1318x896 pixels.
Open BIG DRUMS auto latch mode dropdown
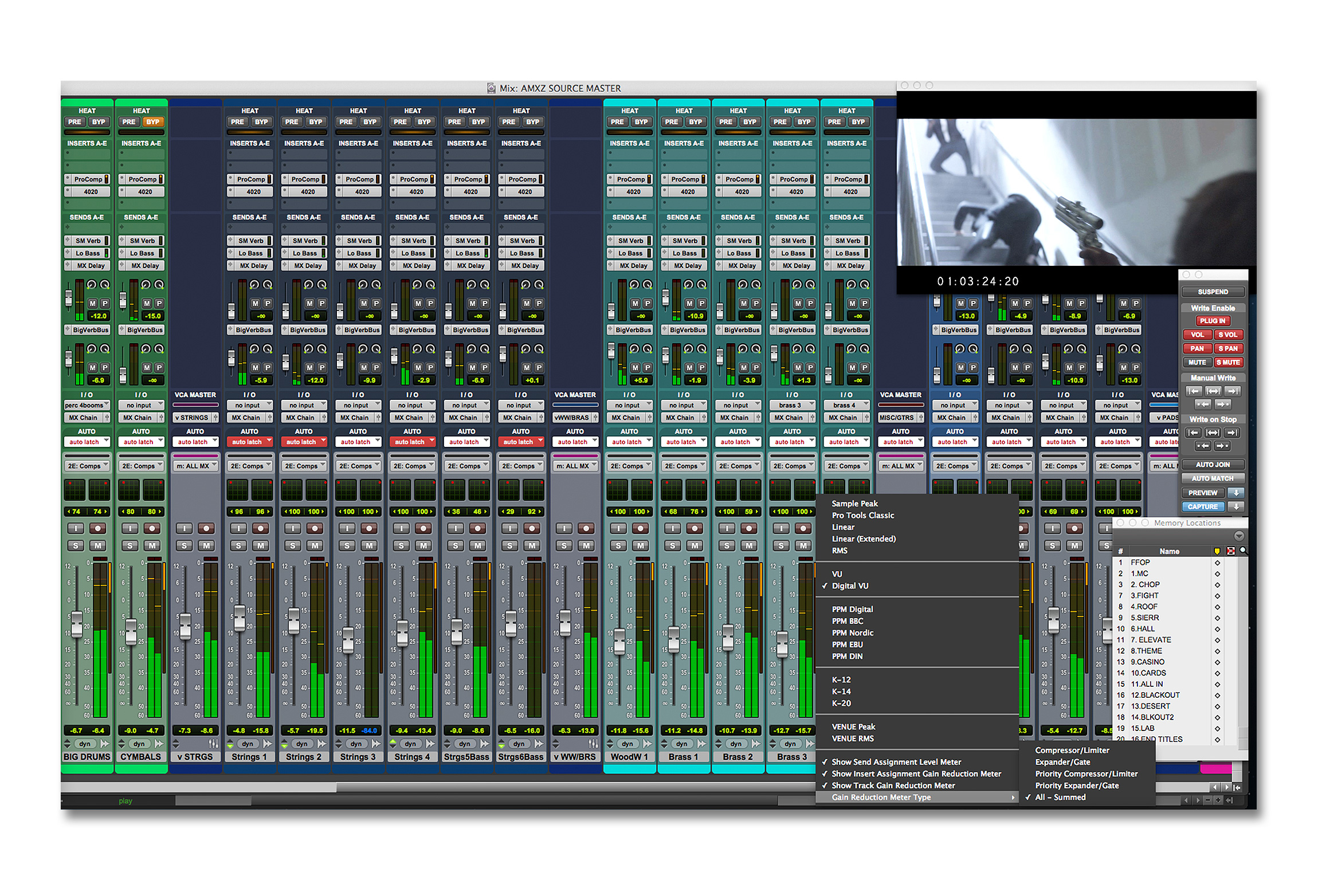(87, 442)
